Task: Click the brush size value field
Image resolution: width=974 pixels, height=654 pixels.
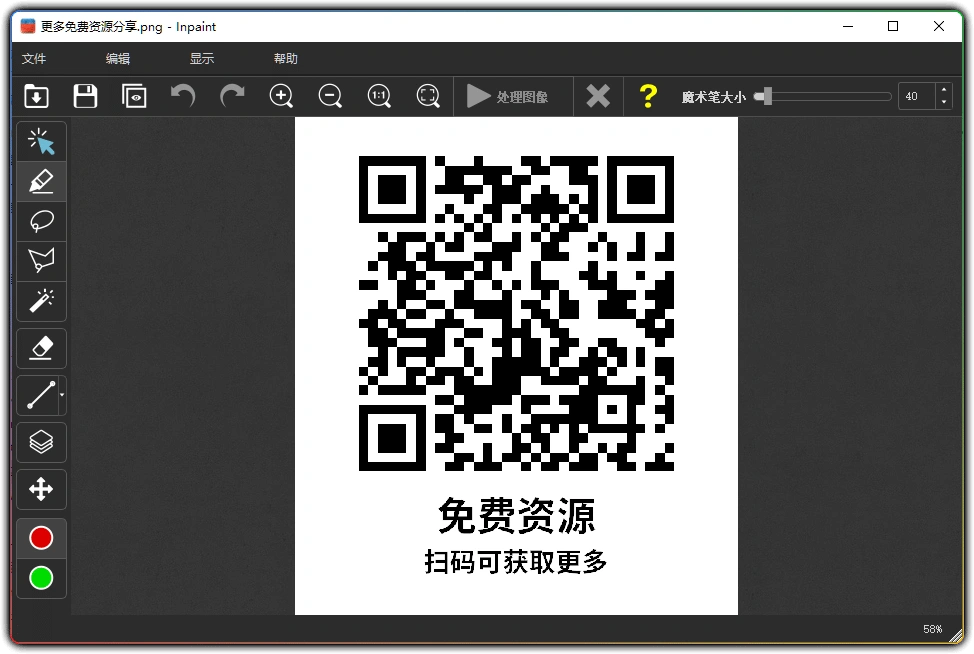Action: [912, 96]
